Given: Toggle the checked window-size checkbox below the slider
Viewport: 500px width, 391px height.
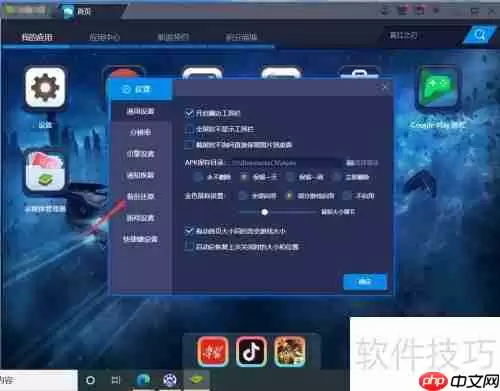Looking at the screenshot, I should (x=189, y=231).
